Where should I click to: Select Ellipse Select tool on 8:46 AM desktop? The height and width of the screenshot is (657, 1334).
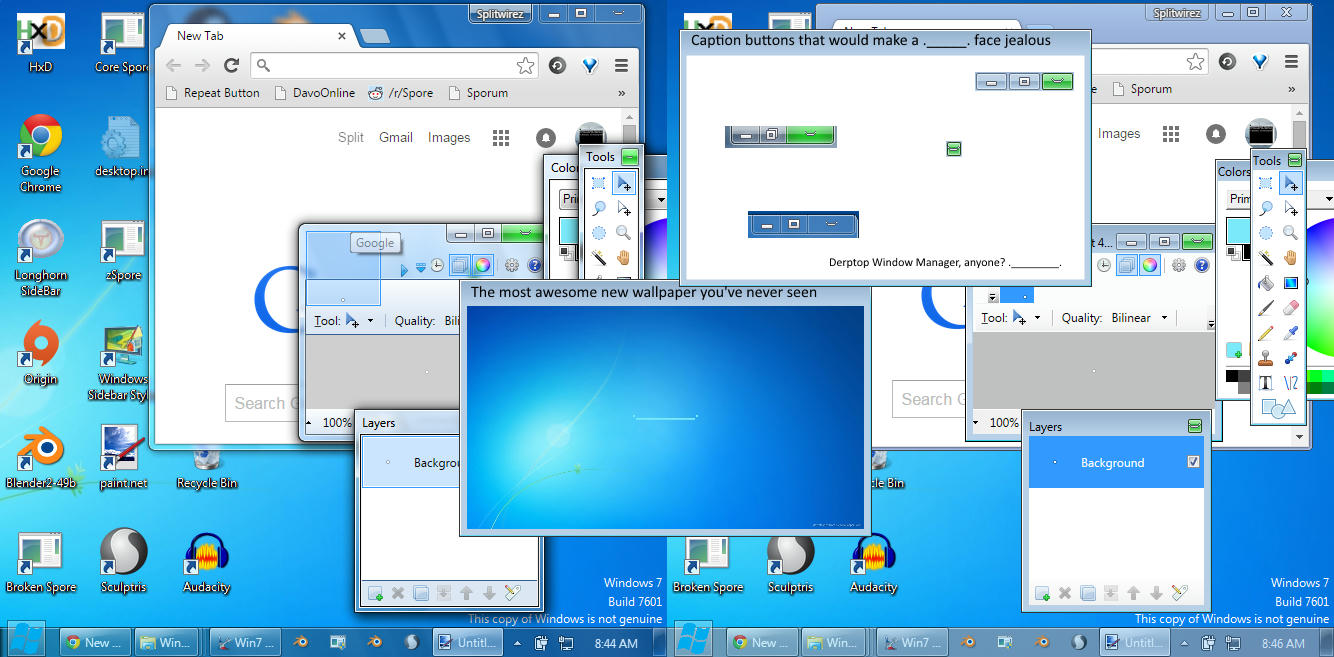1266,233
